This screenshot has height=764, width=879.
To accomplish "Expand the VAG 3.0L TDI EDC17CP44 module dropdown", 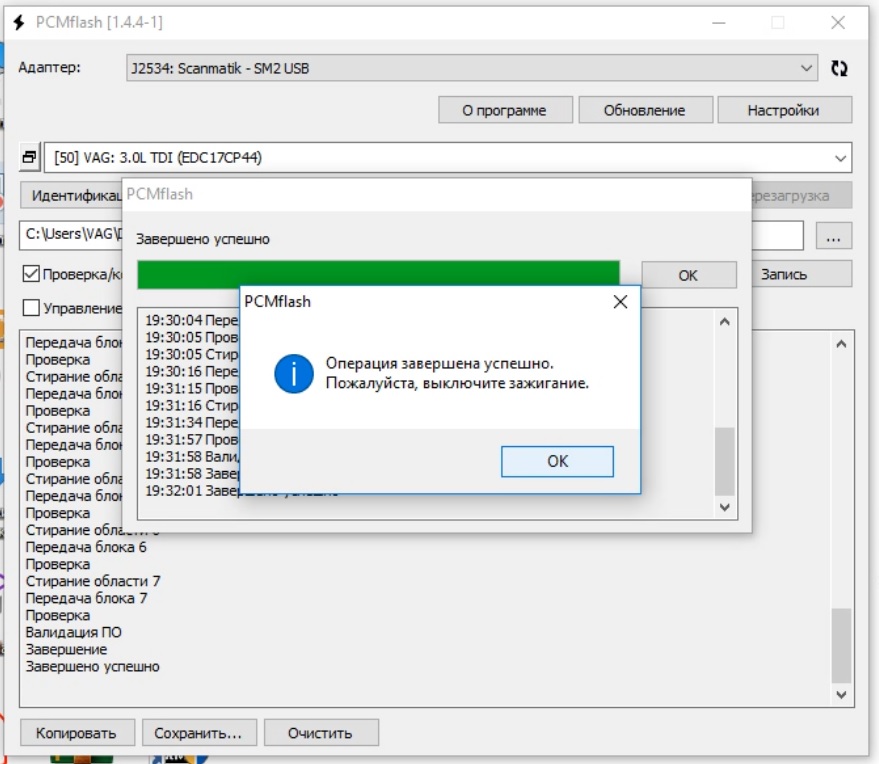I will pyautogui.click(x=448, y=158).
